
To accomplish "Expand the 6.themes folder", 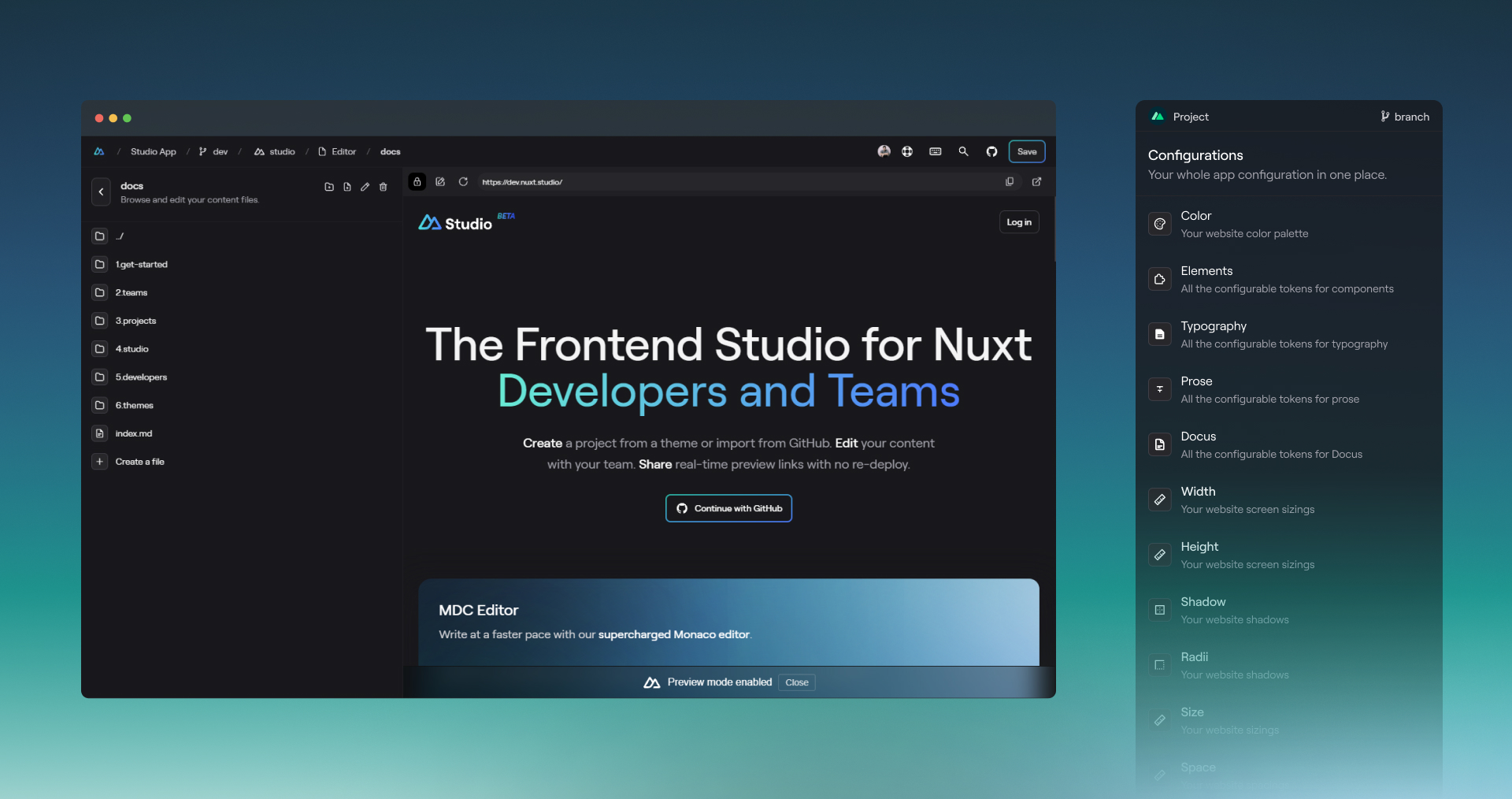I will pyautogui.click(x=243, y=405).
